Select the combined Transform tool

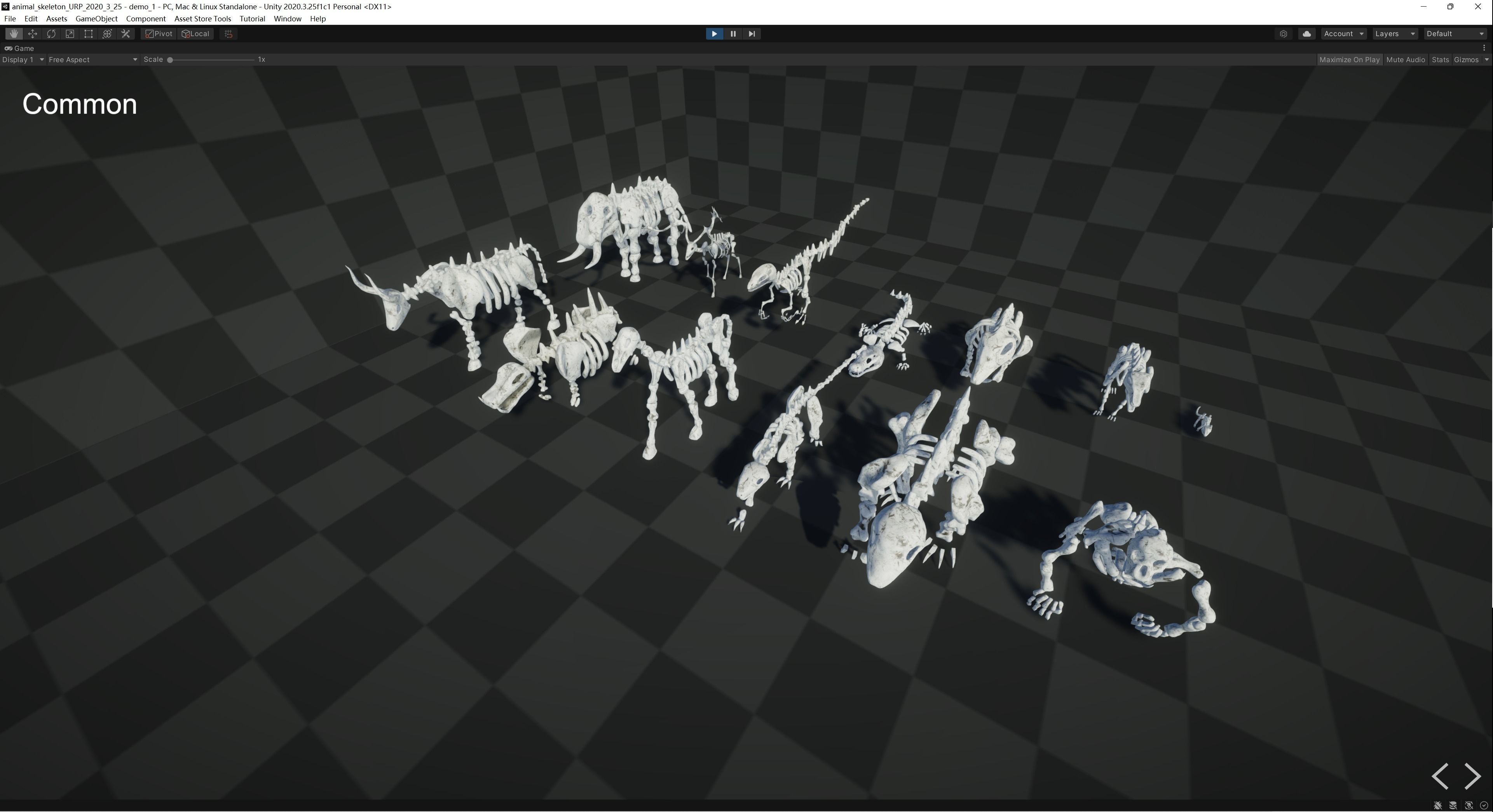tap(106, 34)
